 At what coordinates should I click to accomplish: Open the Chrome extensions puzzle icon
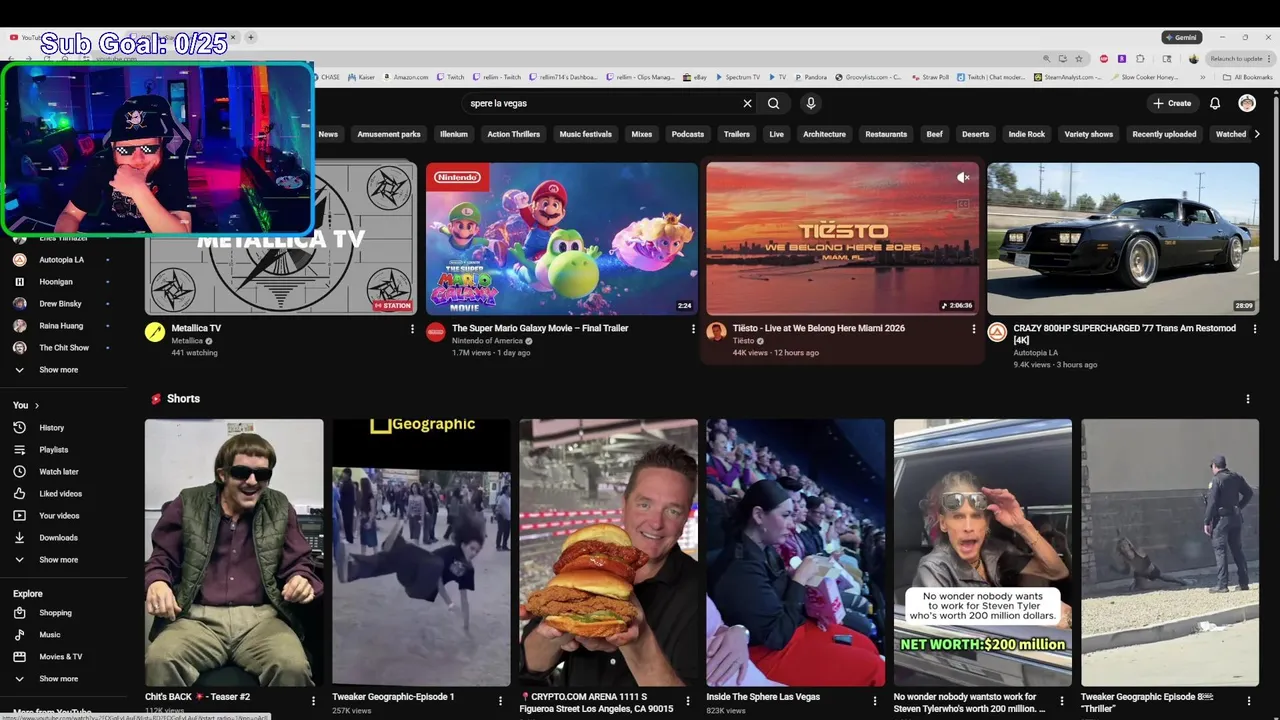click(1140, 59)
